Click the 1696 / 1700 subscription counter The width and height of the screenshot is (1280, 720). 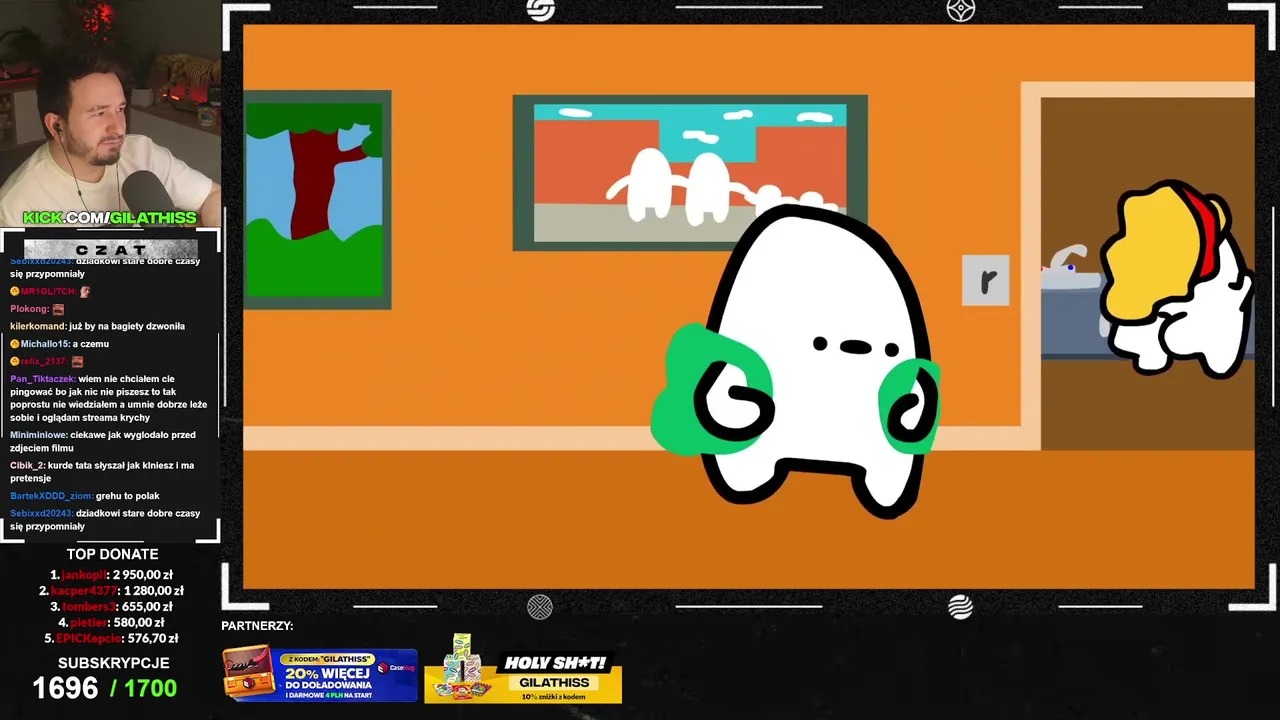coord(105,688)
